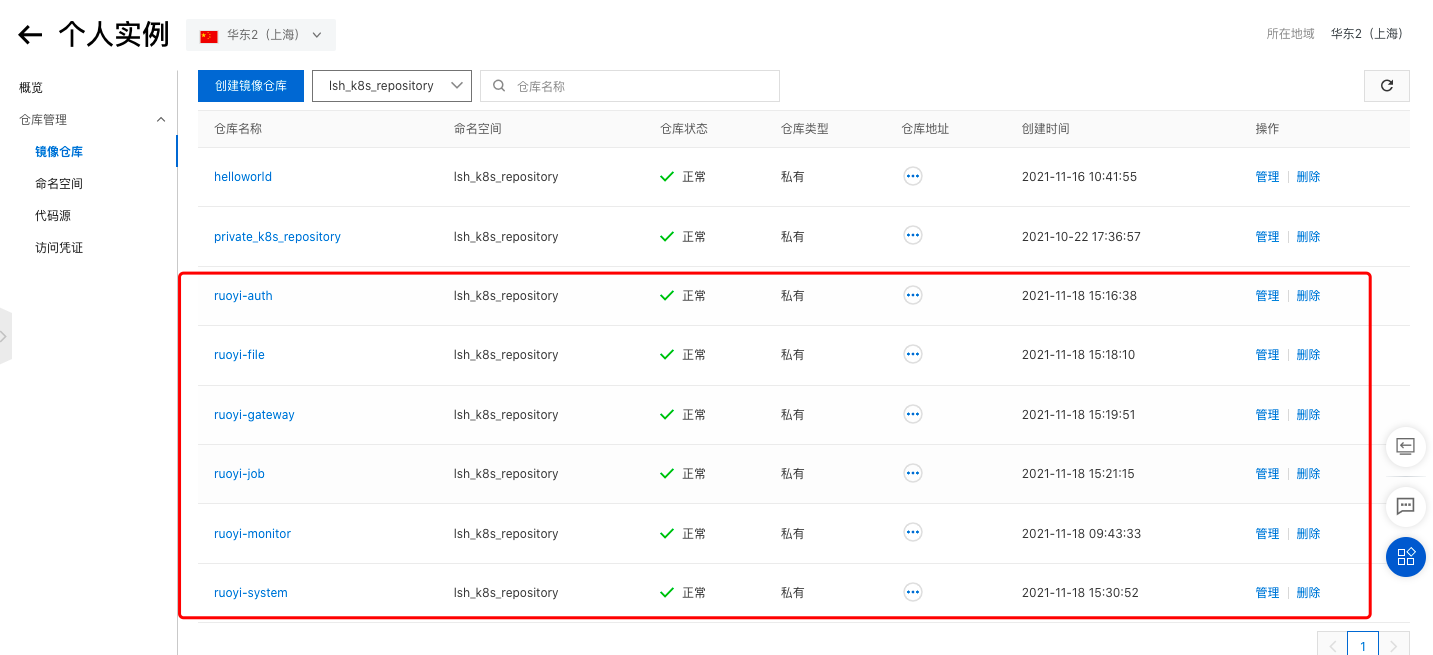This screenshot has height=655, width=1433.
Task: Click the back arrow beside 个人实例
Action: [29, 33]
